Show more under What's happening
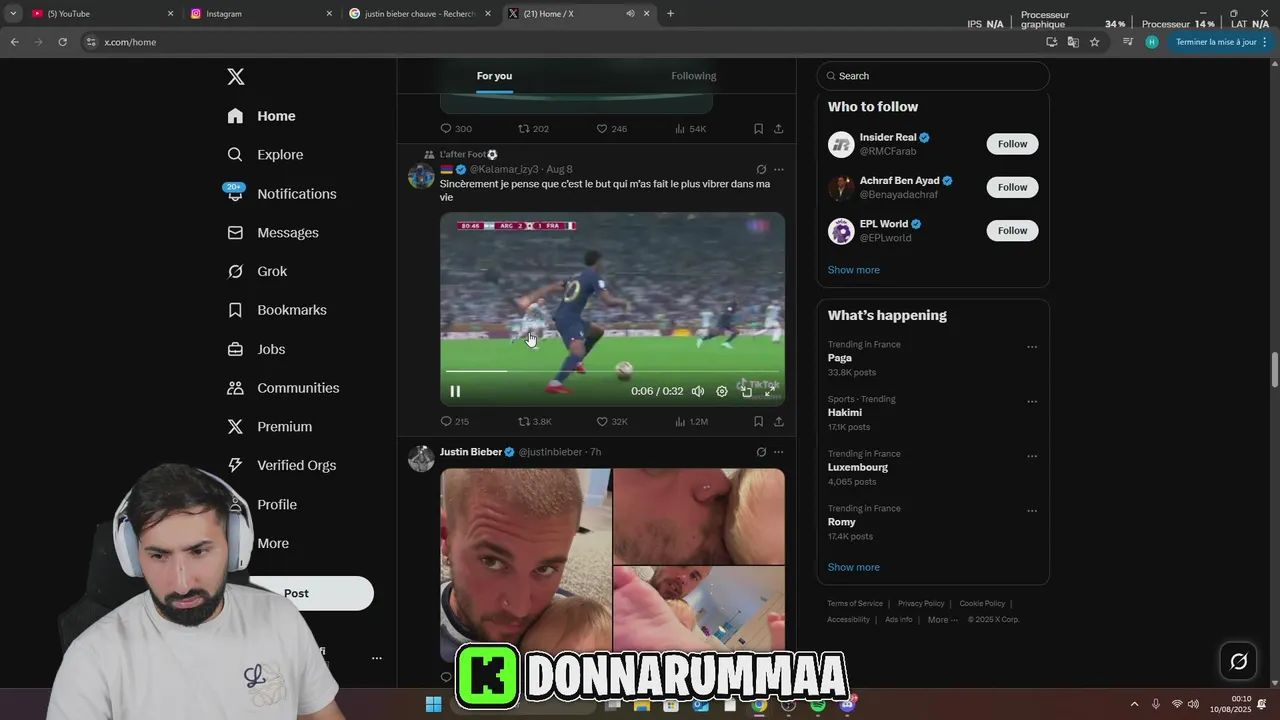 (853, 567)
